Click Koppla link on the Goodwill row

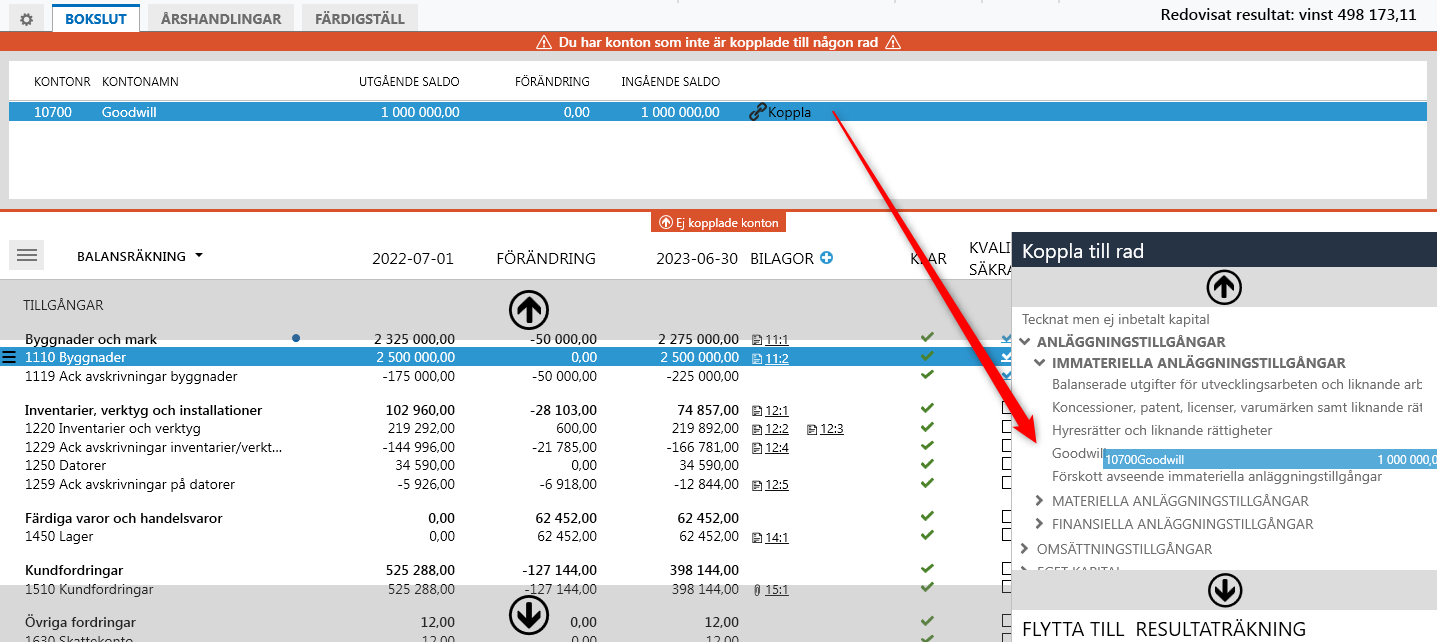pos(780,112)
